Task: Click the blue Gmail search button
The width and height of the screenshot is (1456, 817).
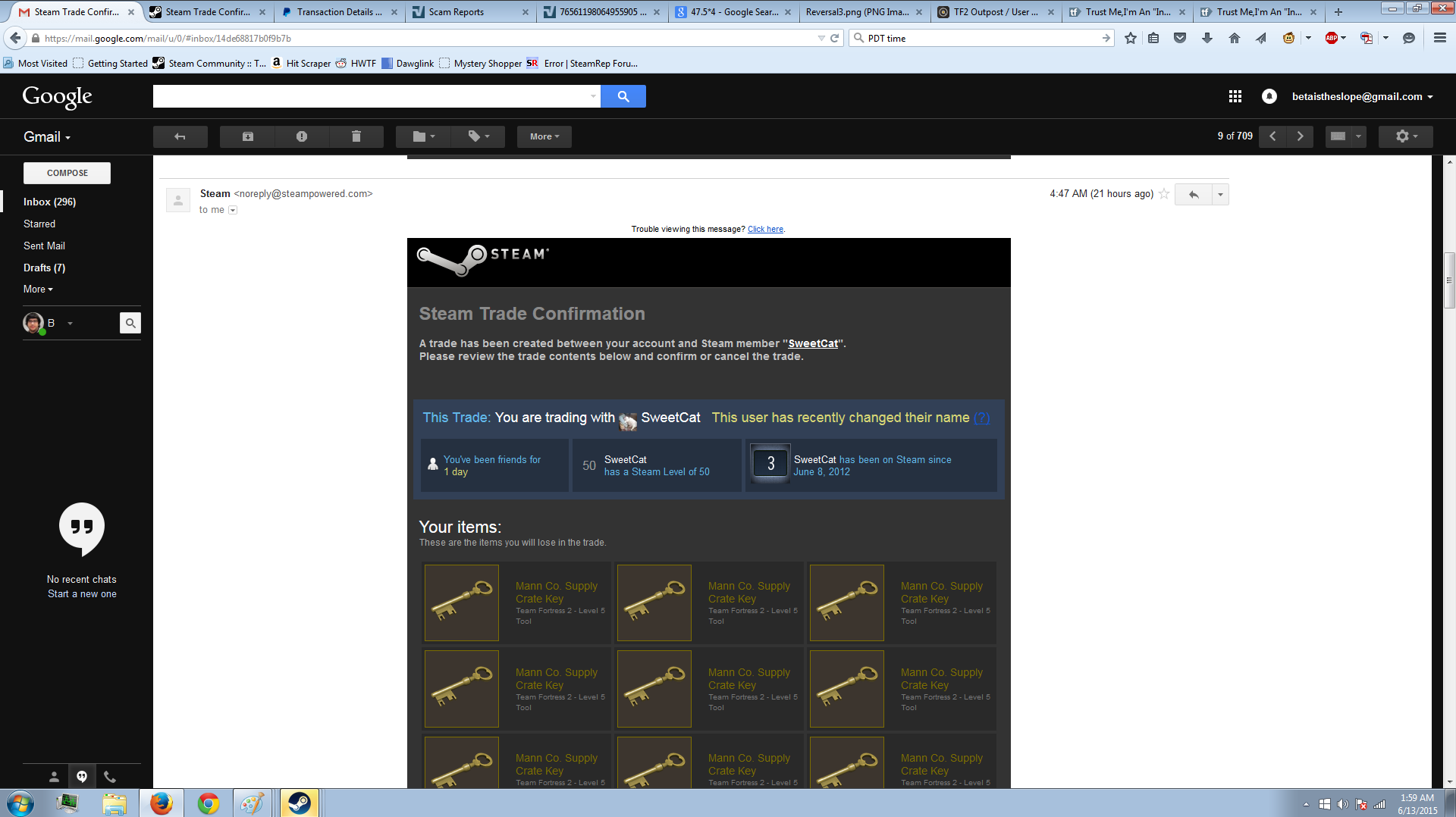Action: coord(623,96)
